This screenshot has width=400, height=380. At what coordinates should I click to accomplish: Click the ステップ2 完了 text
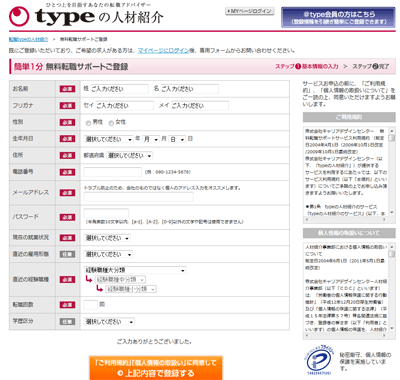point(371,66)
